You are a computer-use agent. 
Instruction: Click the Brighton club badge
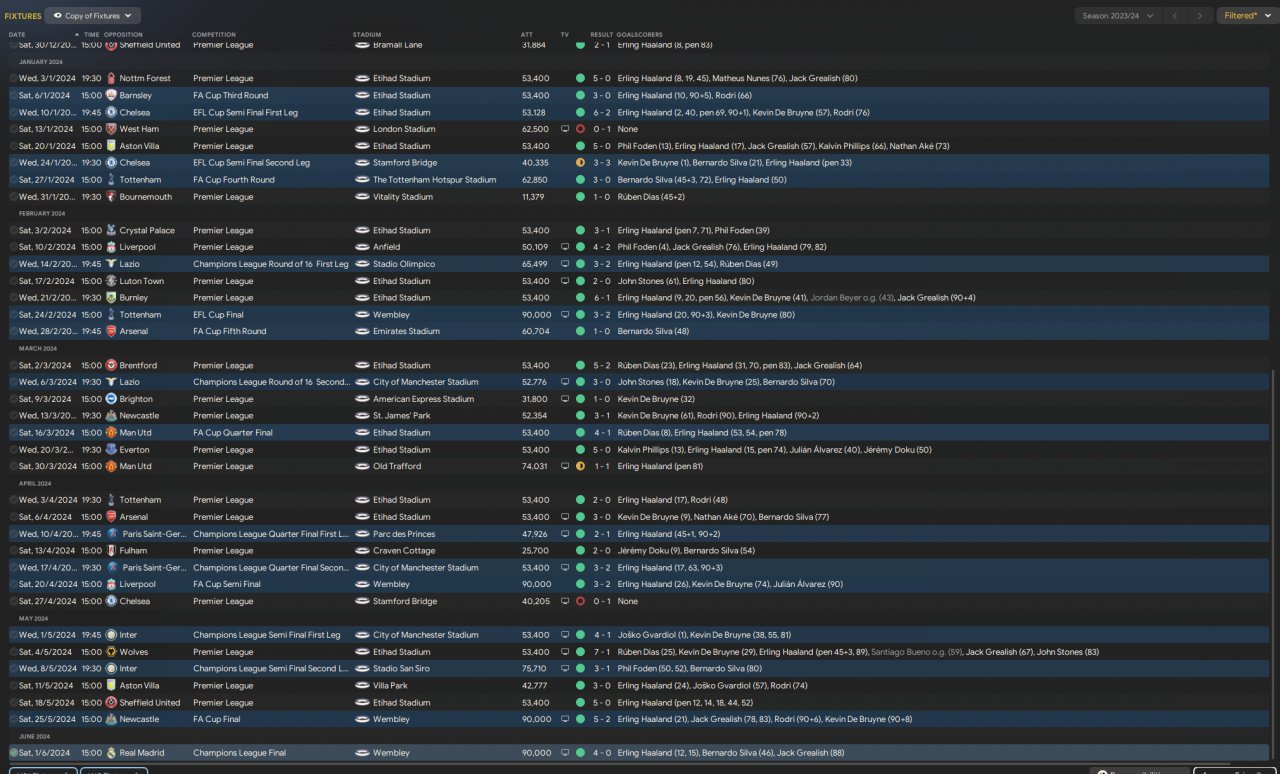[111, 399]
